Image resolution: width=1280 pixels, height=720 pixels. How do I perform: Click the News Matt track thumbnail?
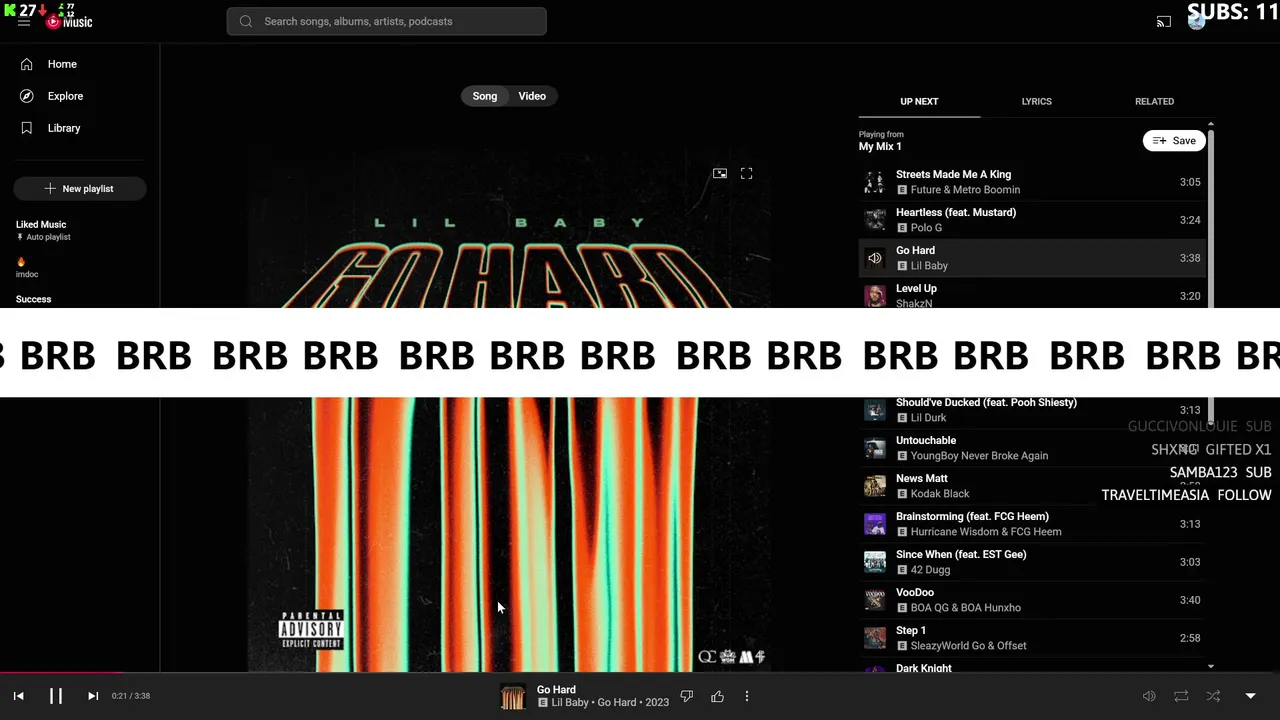(x=875, y=486)
